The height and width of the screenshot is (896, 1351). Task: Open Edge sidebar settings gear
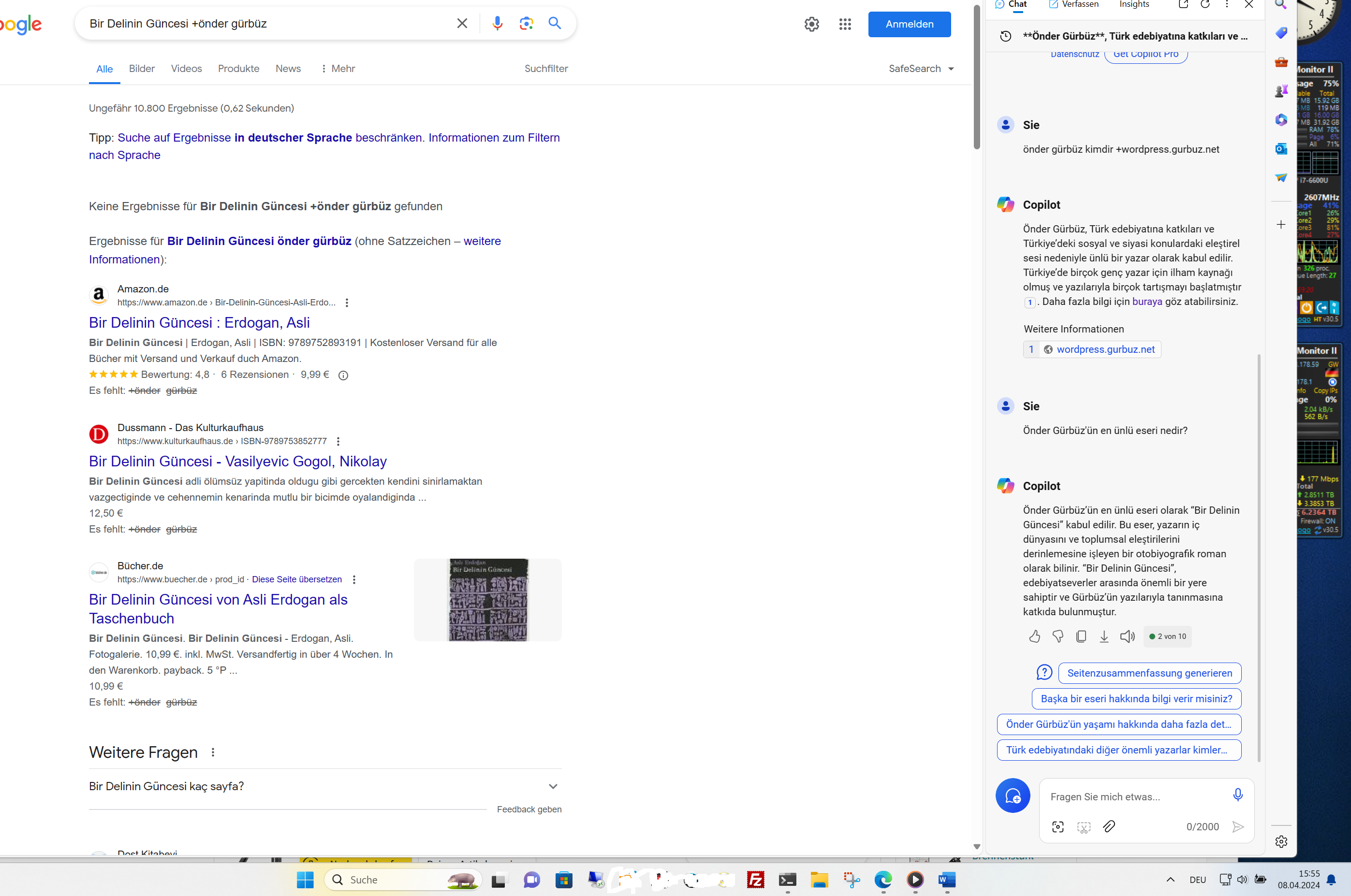(1281, 842)
